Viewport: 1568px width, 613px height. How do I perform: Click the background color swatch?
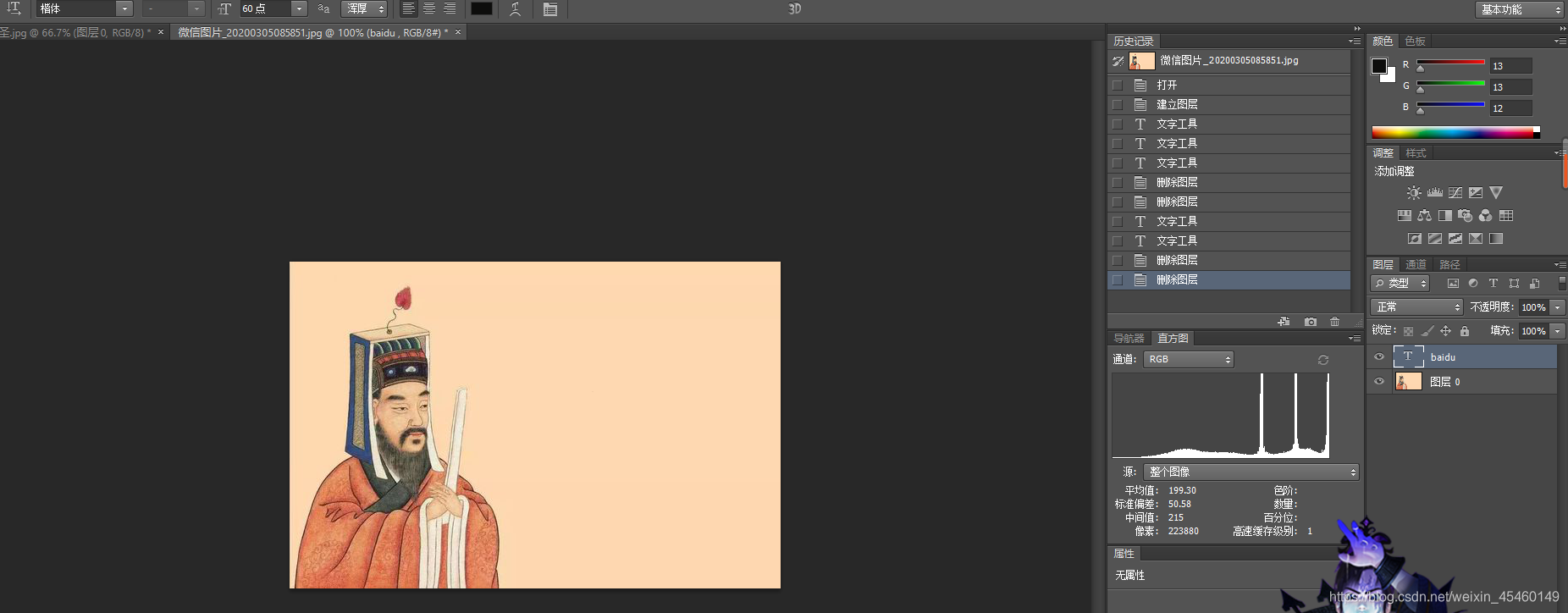(x=1390, y=76)
